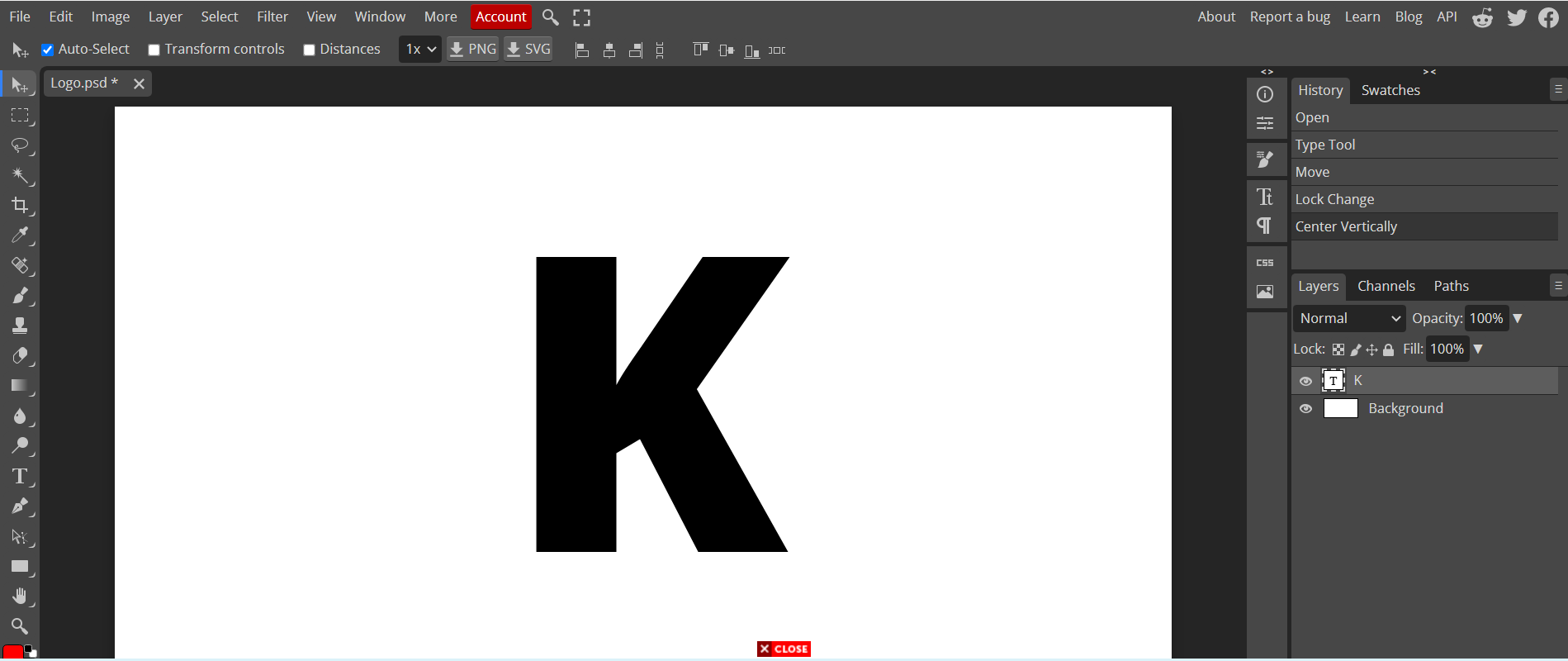The height and width of the screenshot is (661, 1568).
Task: Click the search magnifier icon in menu bar
Action: [551, 17]
